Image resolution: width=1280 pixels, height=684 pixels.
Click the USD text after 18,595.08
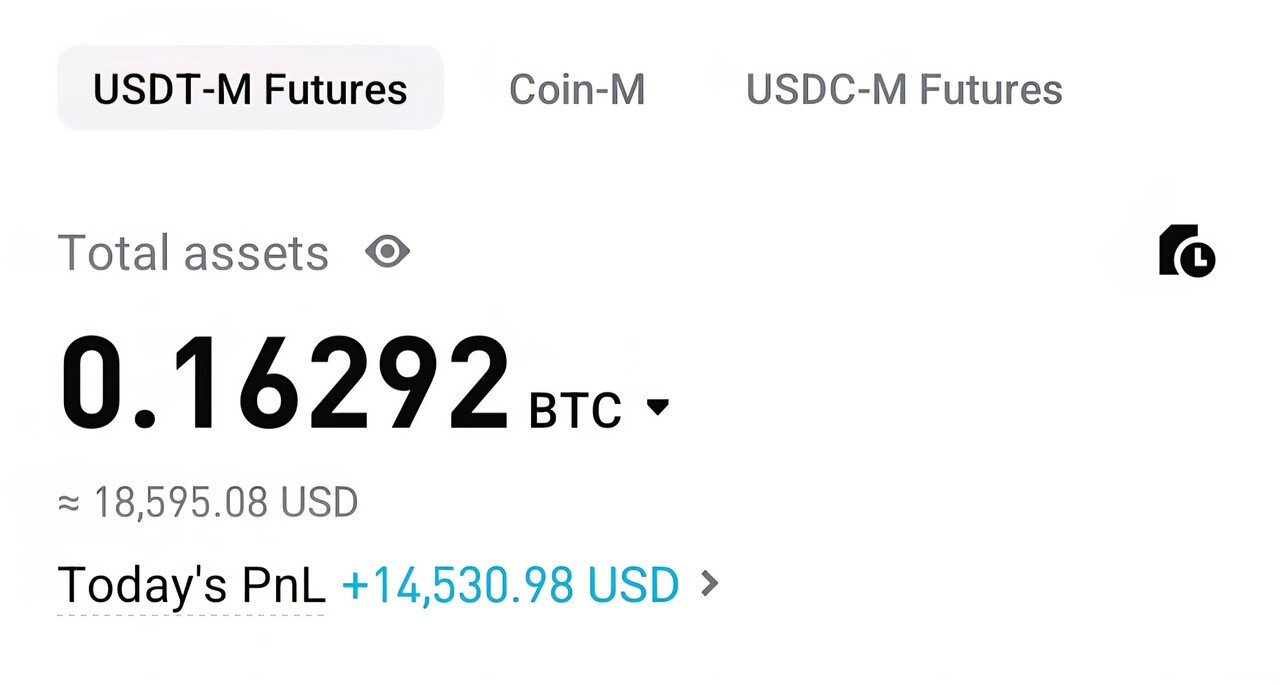tap(319, 502)
